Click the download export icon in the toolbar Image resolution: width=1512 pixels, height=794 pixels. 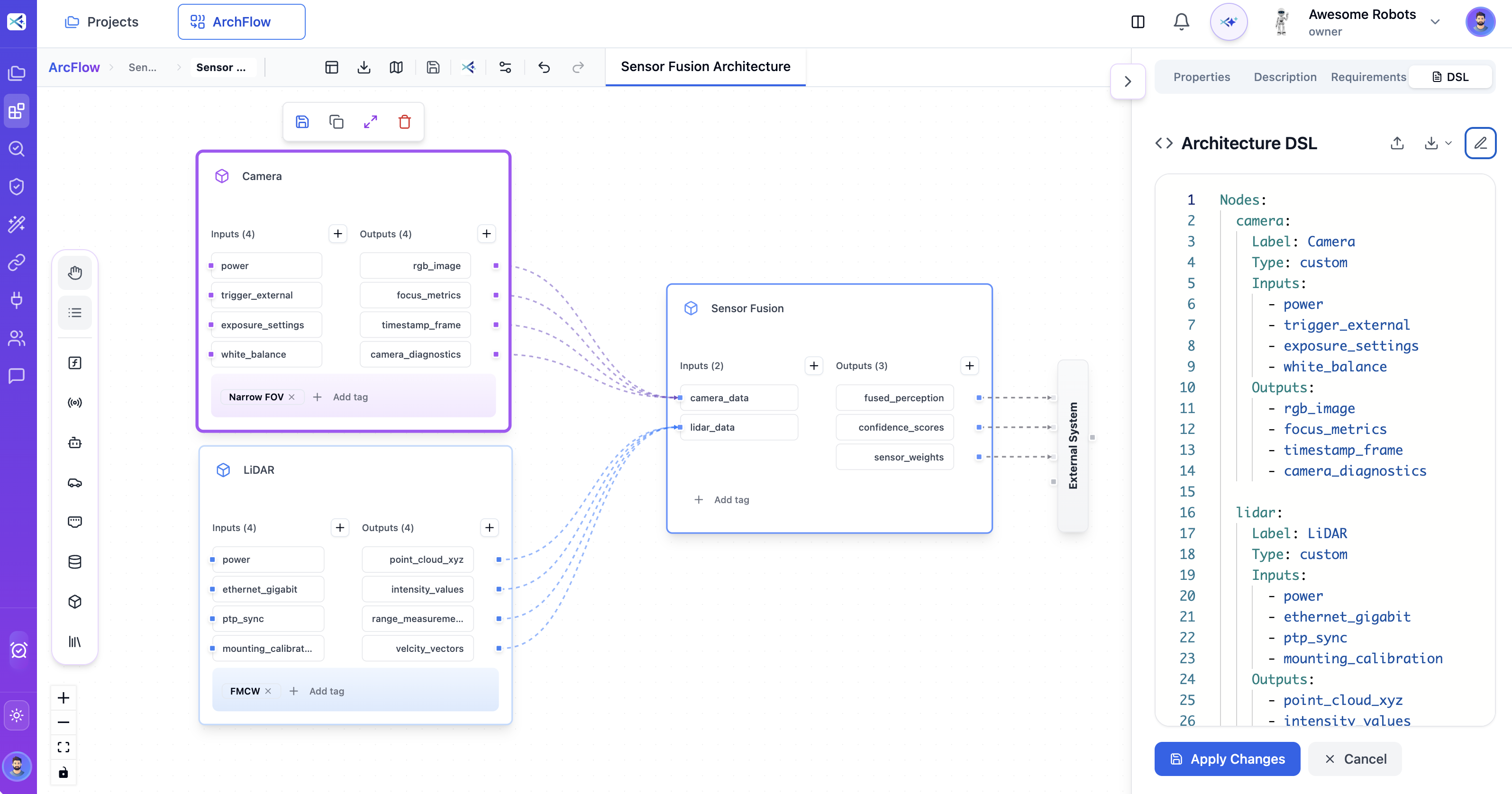(x=364, y=67)
